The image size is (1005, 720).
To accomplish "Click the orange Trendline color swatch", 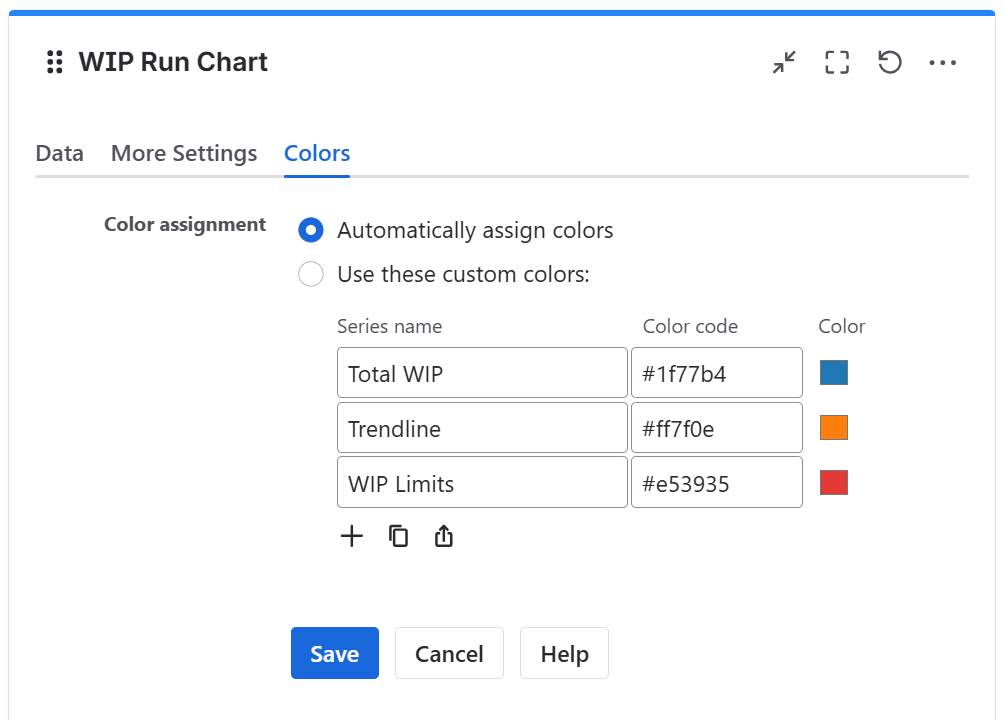I will point(833,427).
